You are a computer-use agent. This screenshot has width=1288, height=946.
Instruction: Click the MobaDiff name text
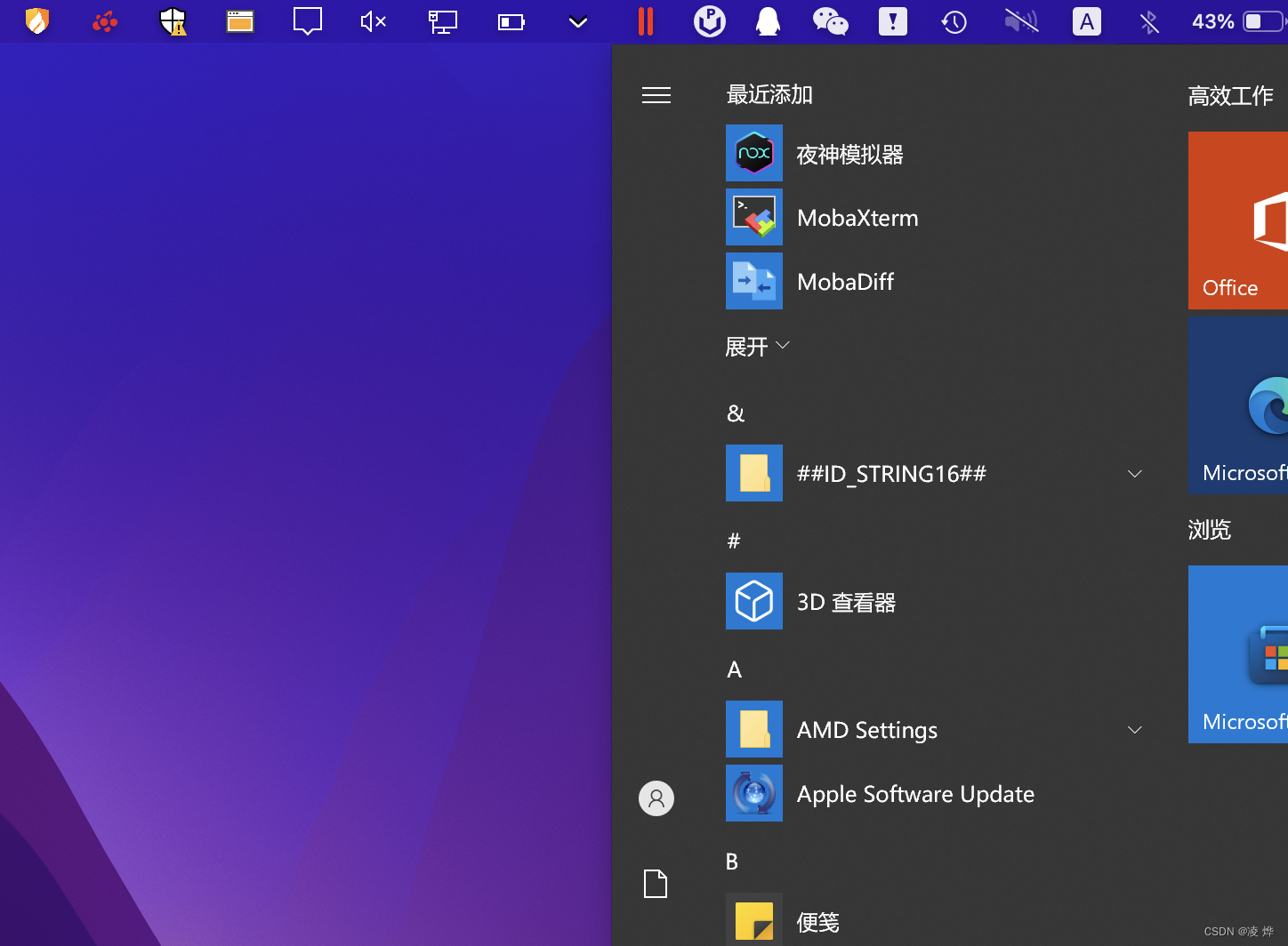[845, 282]
